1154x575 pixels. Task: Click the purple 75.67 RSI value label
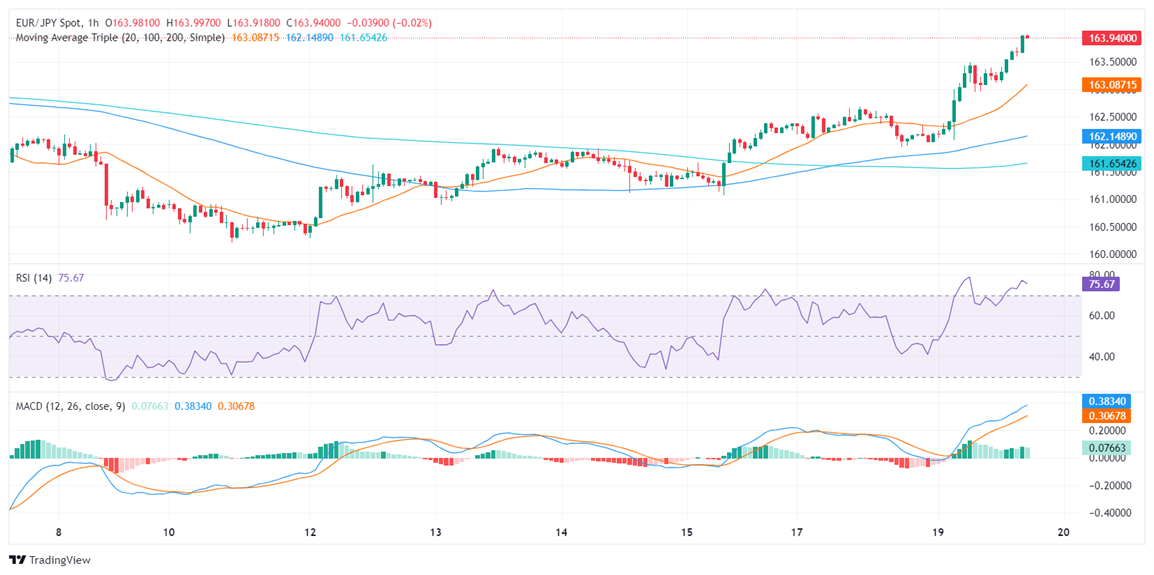tap(1103, 284)
